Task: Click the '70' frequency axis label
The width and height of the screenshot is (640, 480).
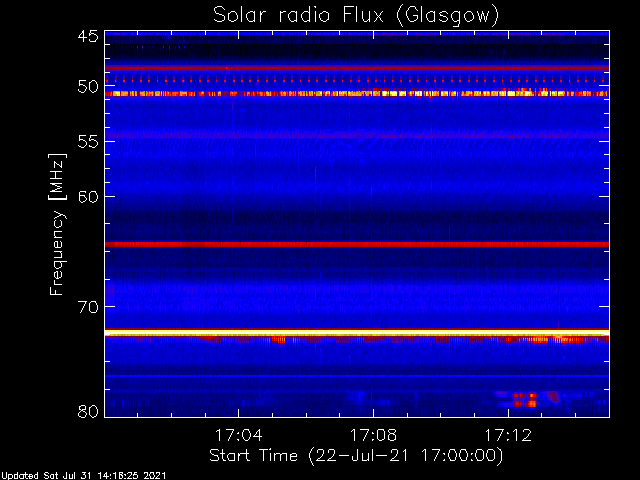Action: tap(88, 307)
